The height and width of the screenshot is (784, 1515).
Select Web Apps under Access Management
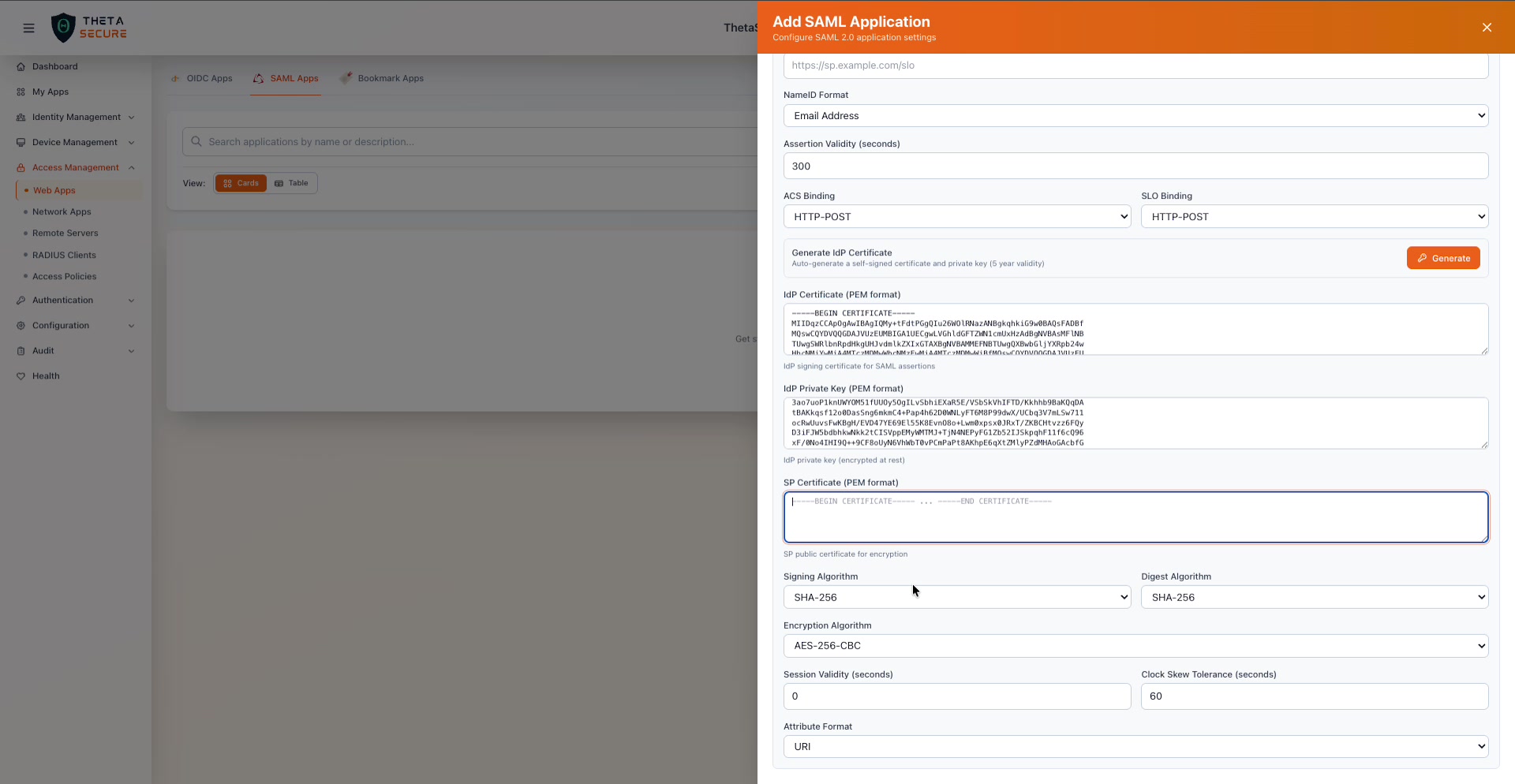[x=54, y=190]
